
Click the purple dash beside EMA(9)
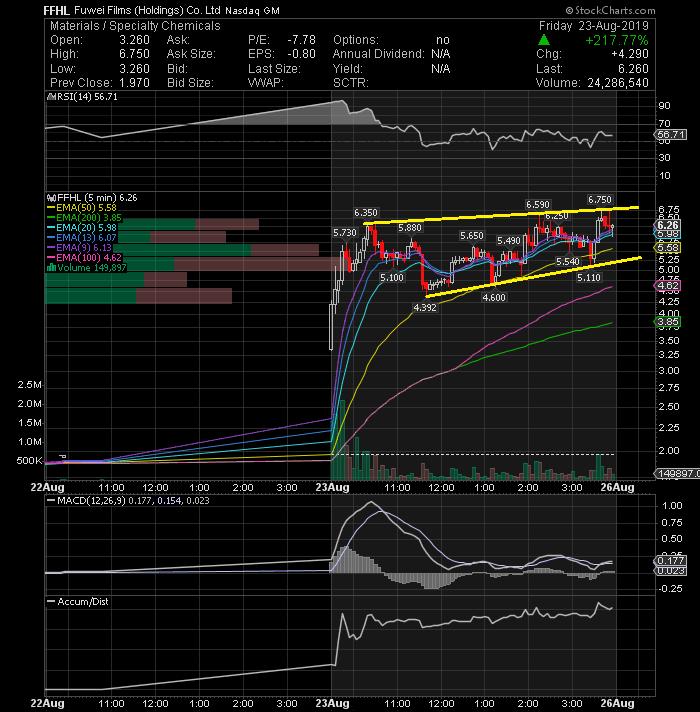pos(51,248)
